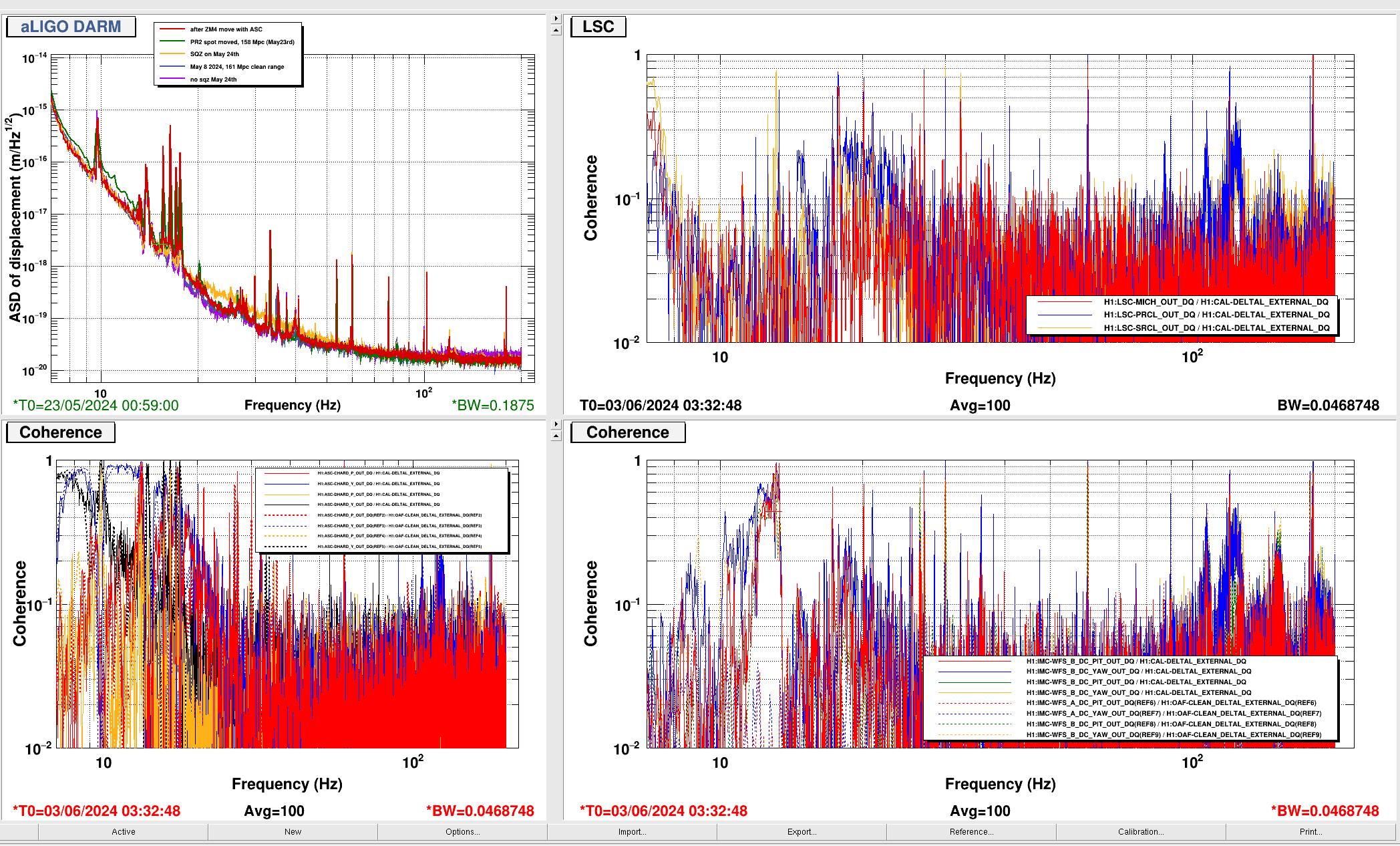1400x846 pixels.
Task: Click up-arrow button beside lower-right Coherence plot
Action: pyautogui.click(x=556, y=436)
